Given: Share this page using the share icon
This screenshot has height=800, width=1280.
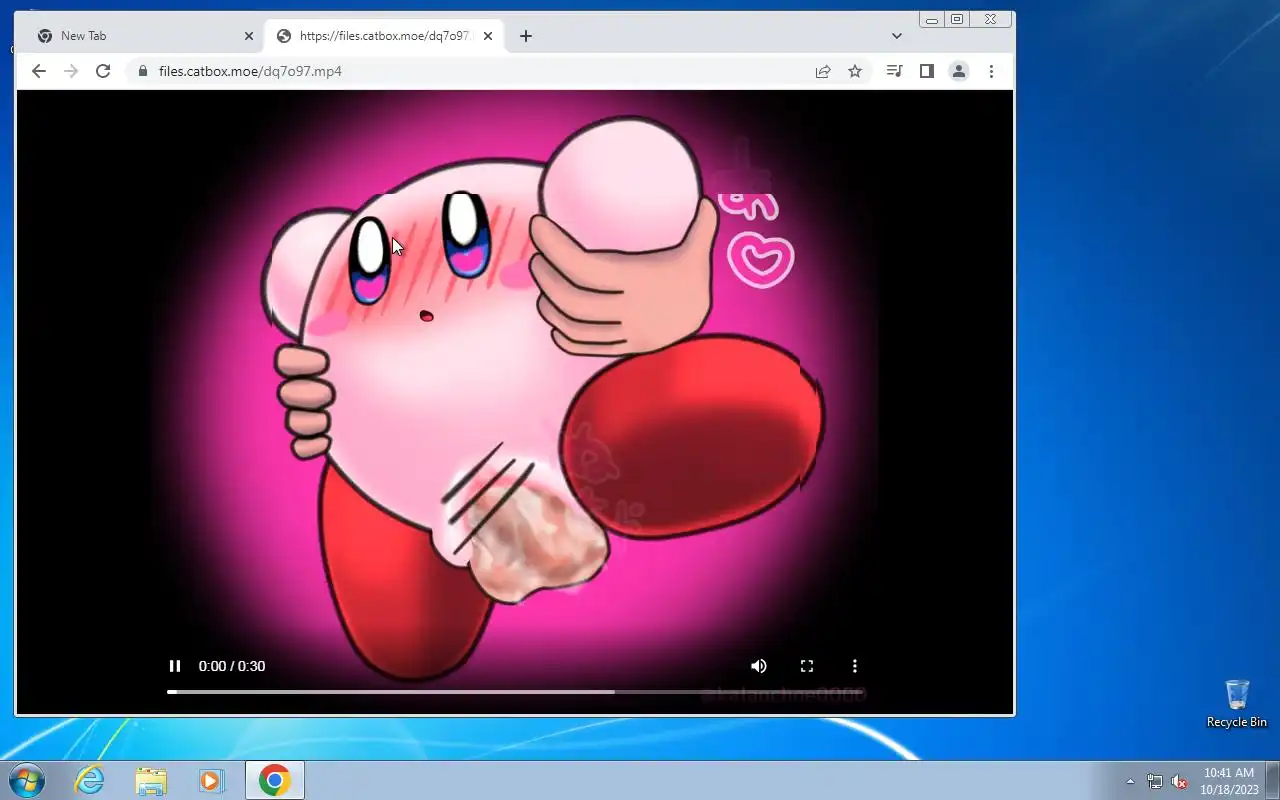Looking at the screenshot, I should pos(823,71).
